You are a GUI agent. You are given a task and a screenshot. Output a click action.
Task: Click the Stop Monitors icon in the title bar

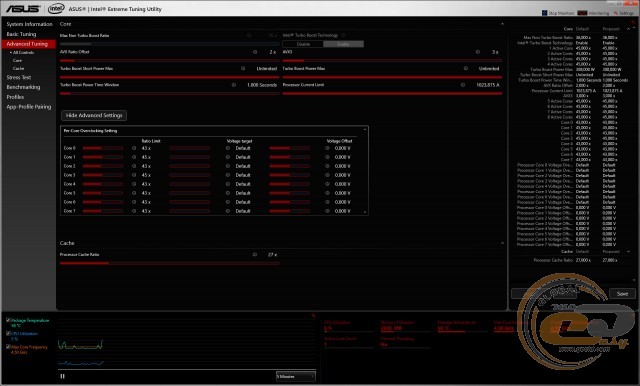click(x=544, y=13)
